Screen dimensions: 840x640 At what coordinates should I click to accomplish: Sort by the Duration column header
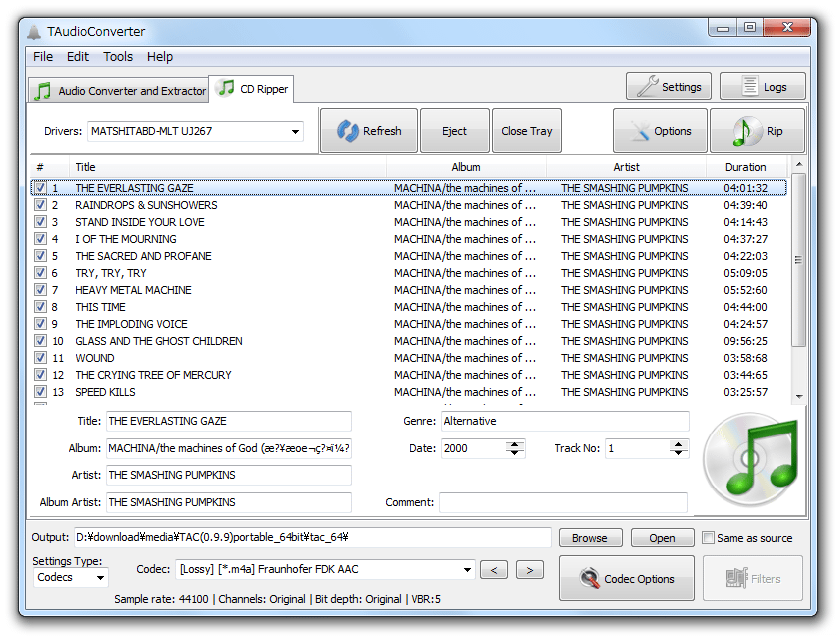[x=746, y=167]
